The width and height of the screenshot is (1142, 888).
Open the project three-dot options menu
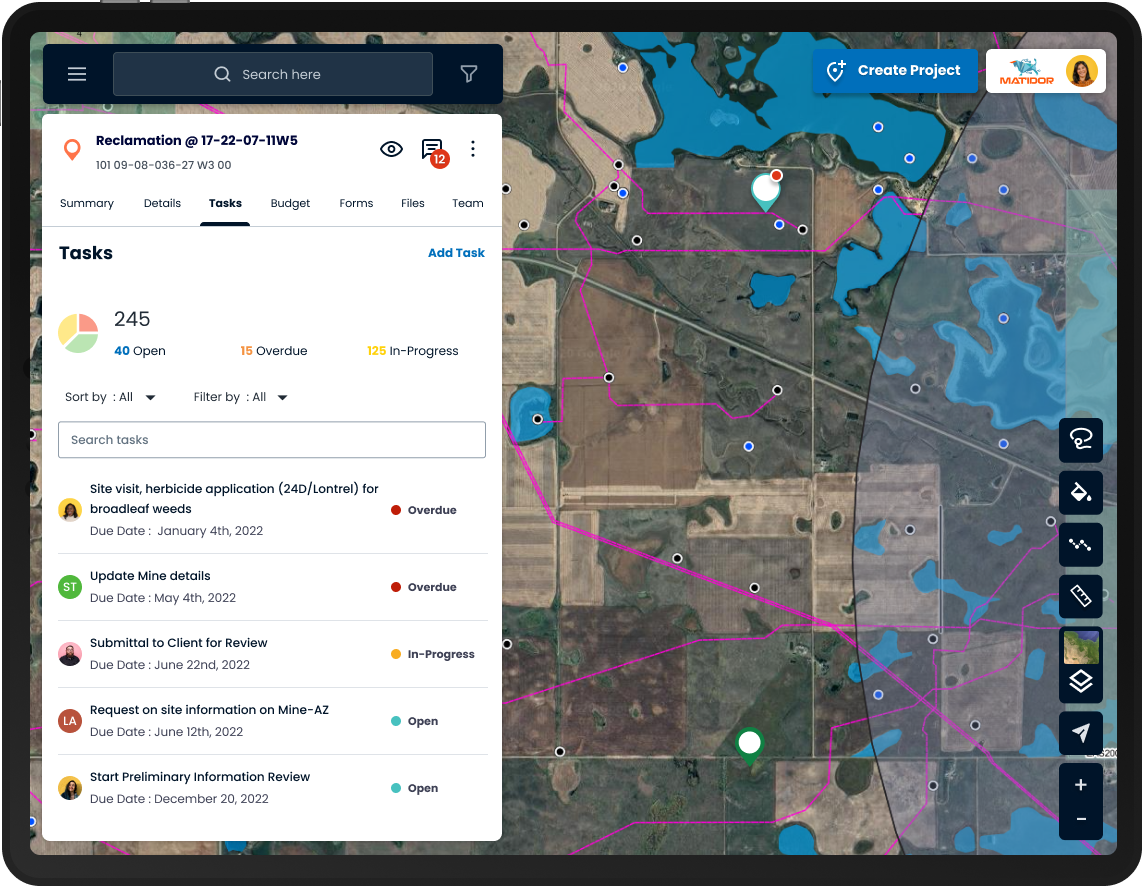tap(473, 149)
